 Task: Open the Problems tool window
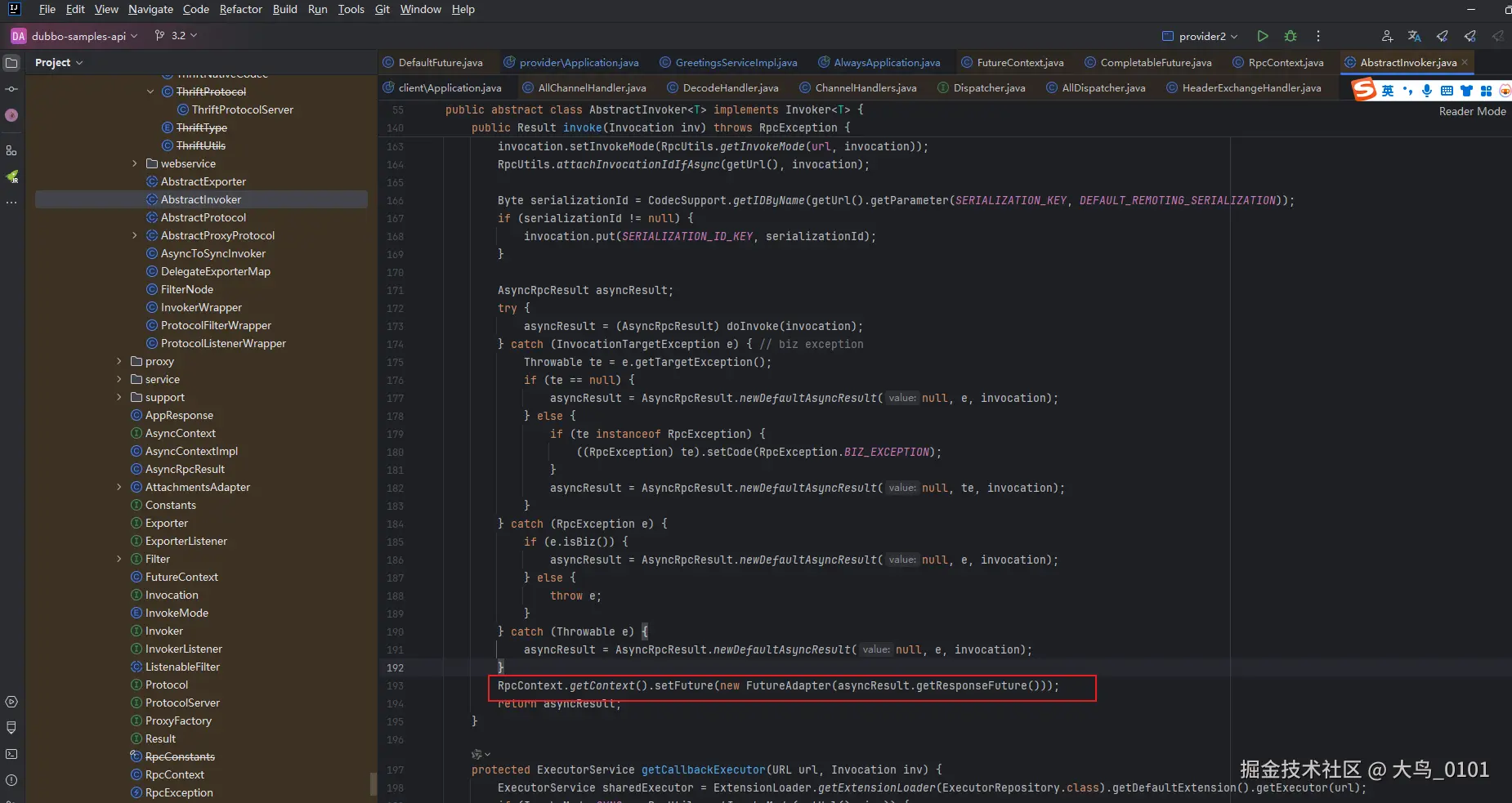click(11, 780)
